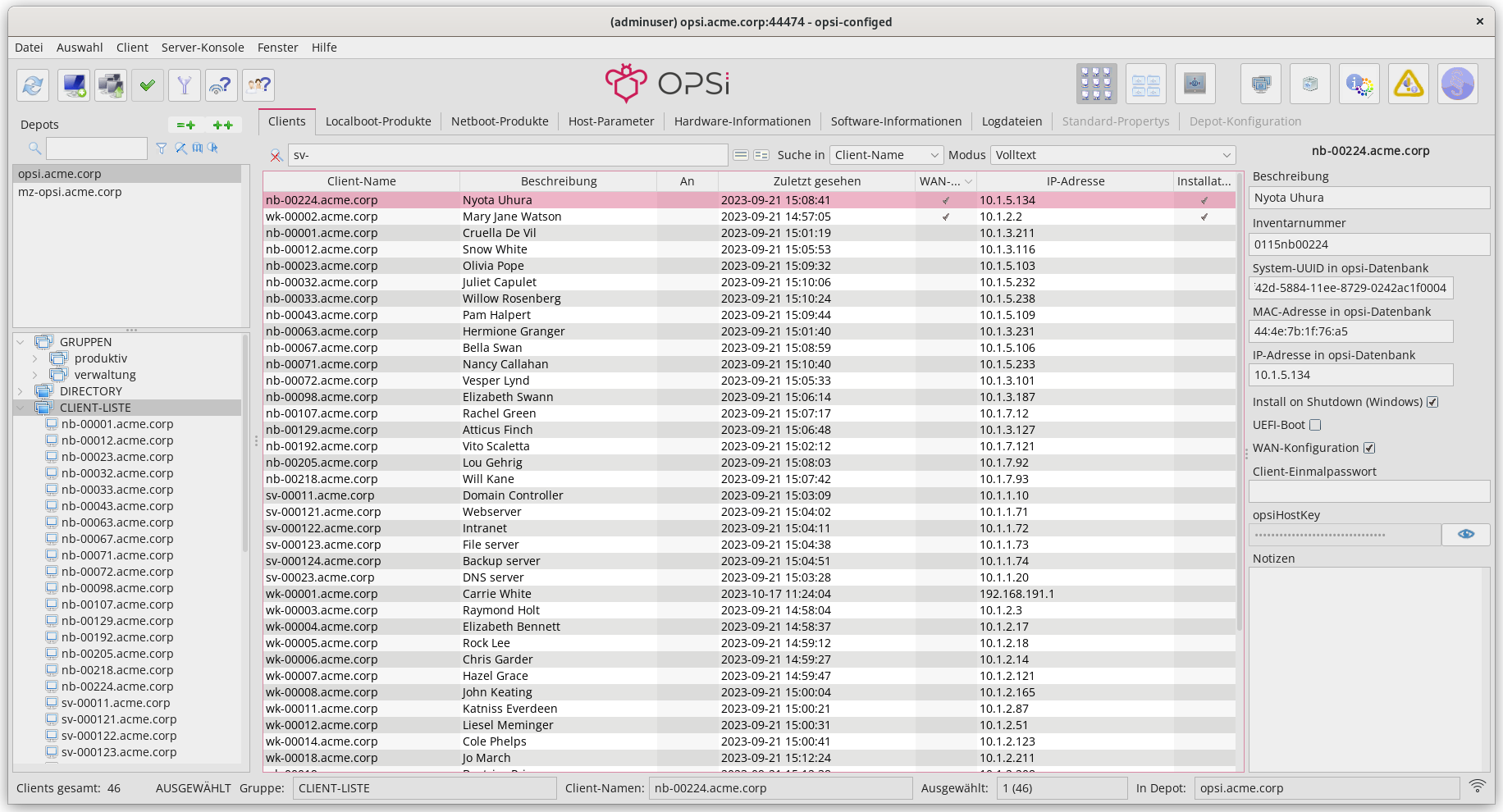Sort by IP-Adresse column header
The image size is (1503, 812).
coord(1076,181)
